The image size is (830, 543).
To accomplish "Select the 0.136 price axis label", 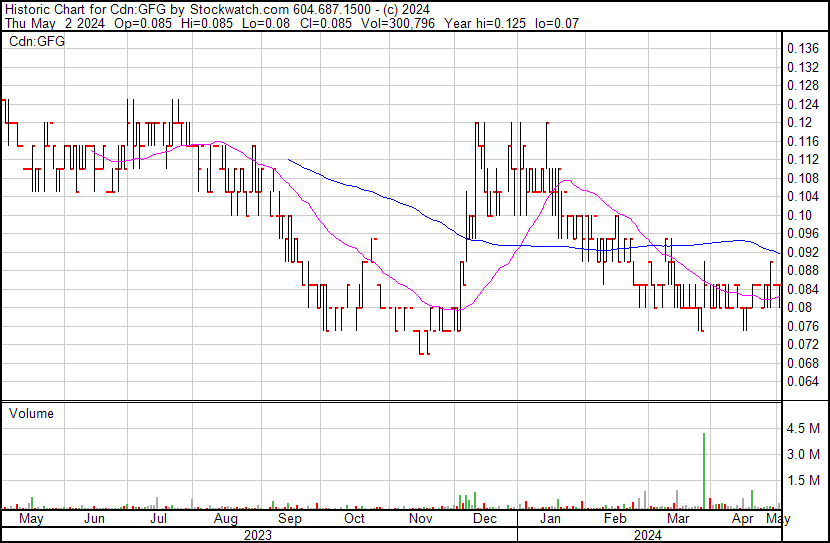I will point(803,48).
